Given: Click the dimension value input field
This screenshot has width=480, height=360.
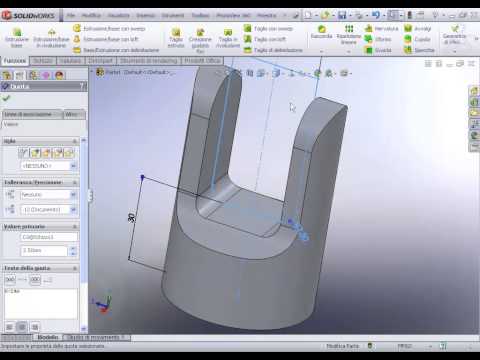Looking at the screenshot, I should [x=45, y=251].
